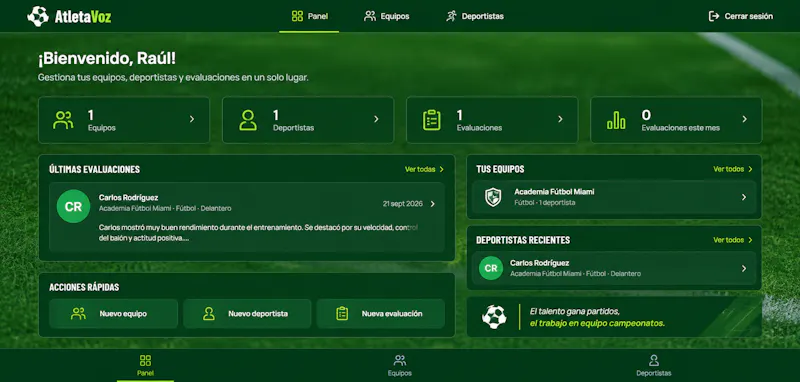Click the Panel grid icon in top navigation

pos(297,16)
